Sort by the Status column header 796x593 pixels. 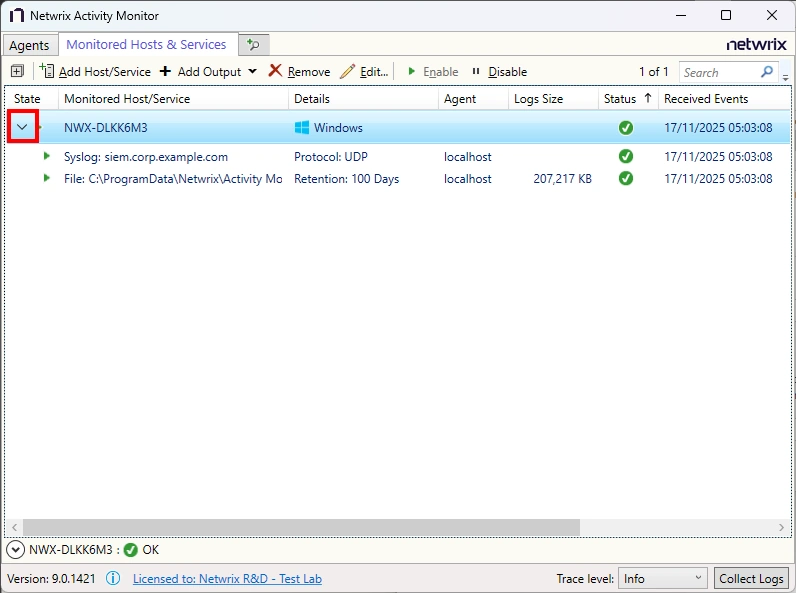pos(620,99)
